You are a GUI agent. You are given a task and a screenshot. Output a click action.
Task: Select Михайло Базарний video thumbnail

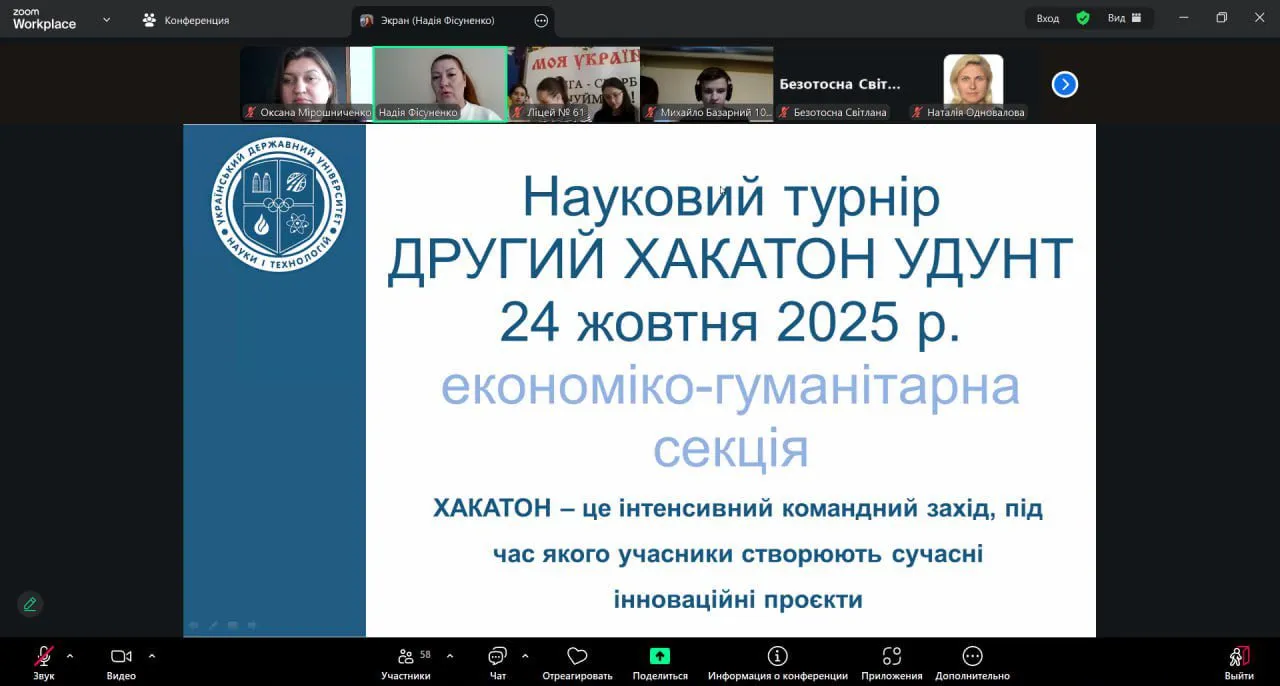pyautogui.click(x=707, y=84)
